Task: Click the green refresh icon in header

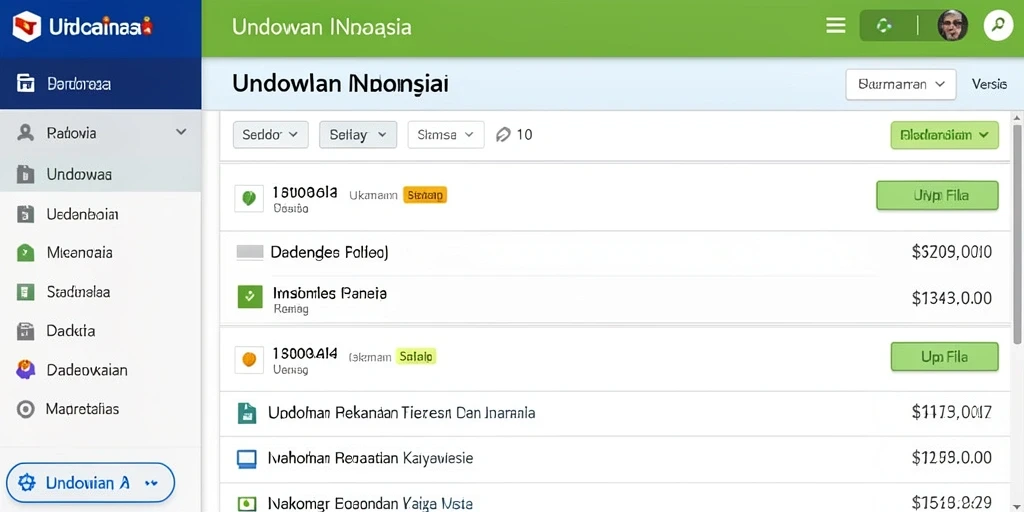Action: (884, 26)
